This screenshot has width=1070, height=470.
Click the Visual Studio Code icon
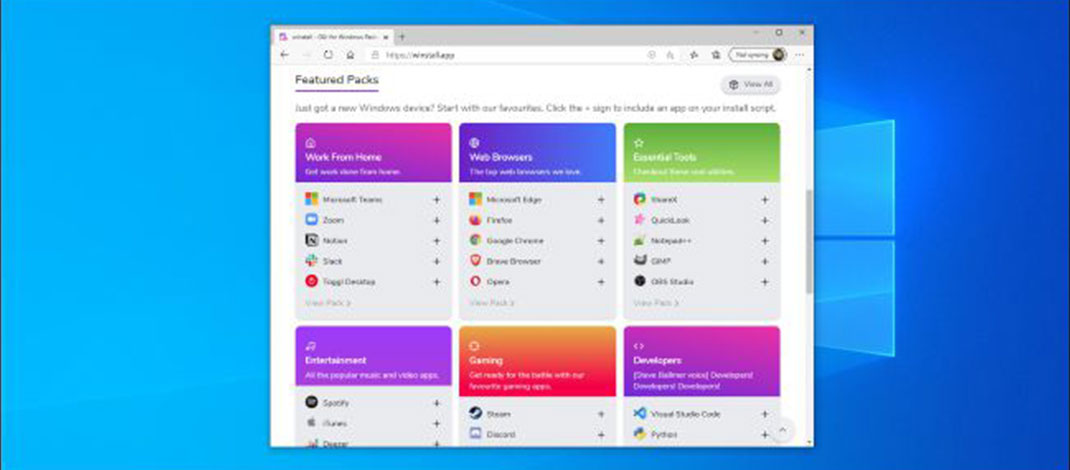point(639,413)
